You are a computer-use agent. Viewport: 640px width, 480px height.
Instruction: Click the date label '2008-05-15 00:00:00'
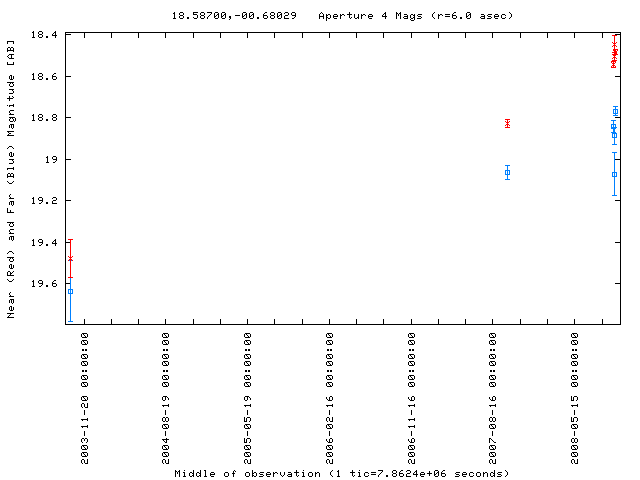click(575, 398)
